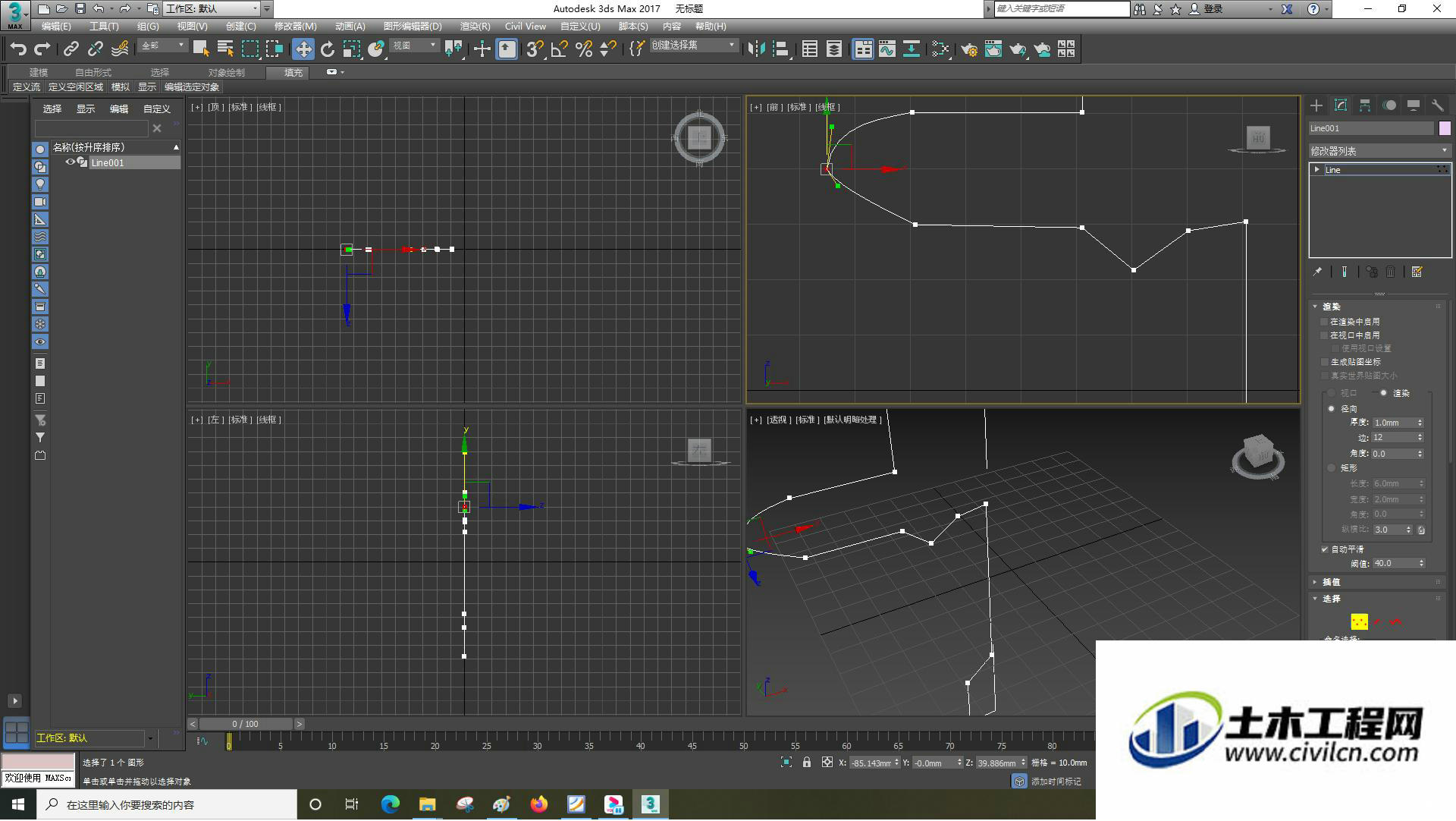Toggle Angle Snap button
Screen dimensions: 1456x821
tap(560, 49)
